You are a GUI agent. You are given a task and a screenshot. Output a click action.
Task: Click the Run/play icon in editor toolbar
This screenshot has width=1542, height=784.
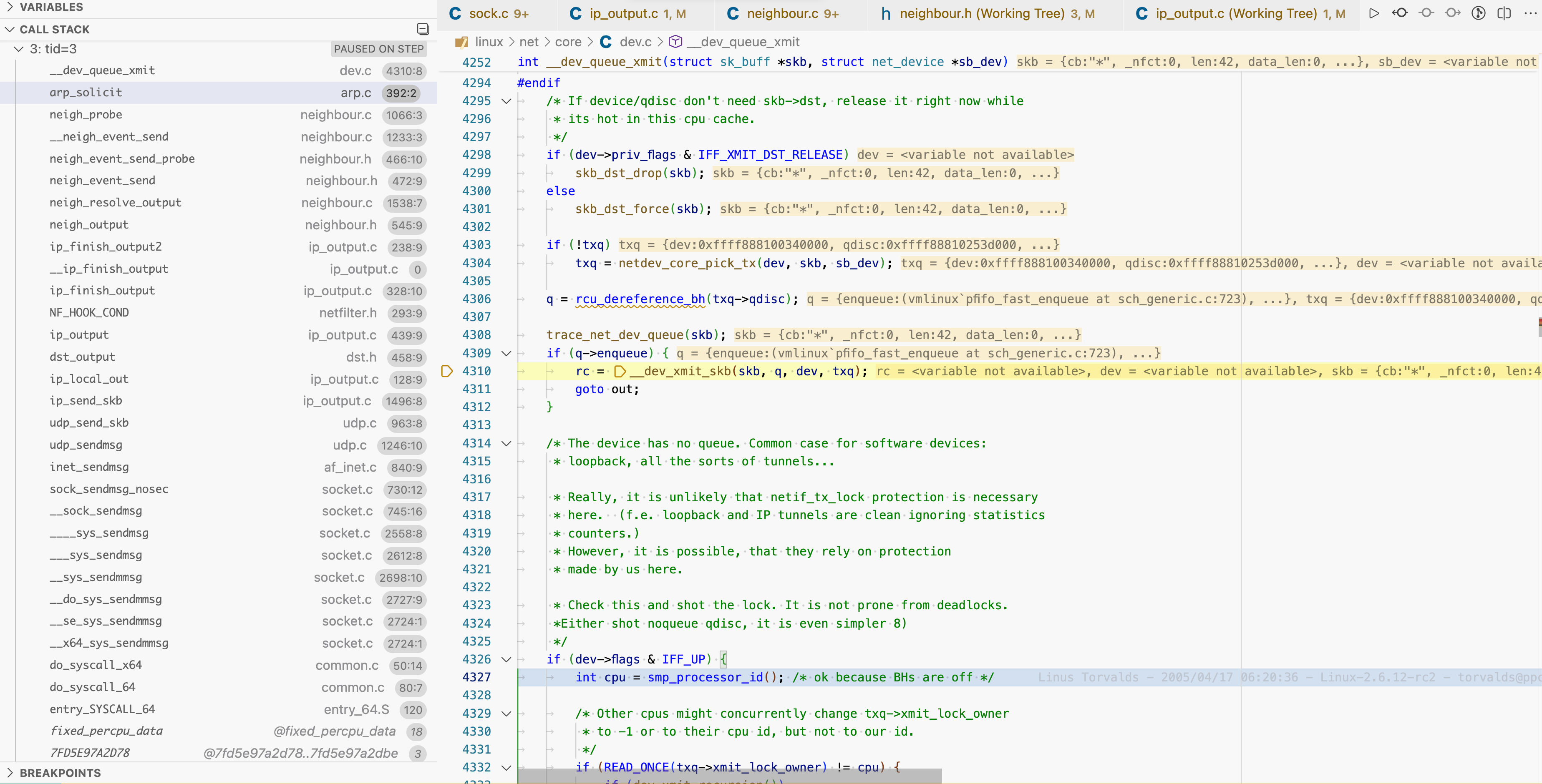point(1374,13)
